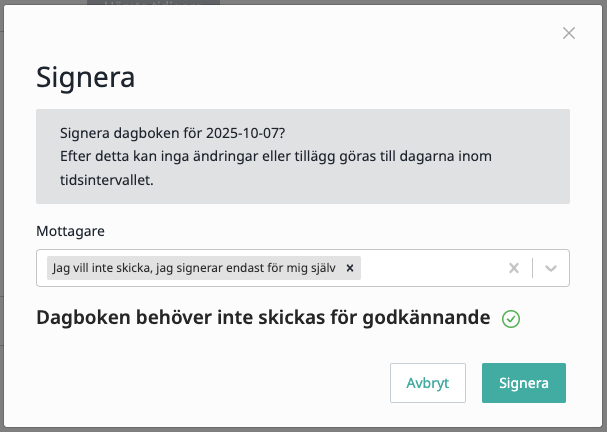
Task: Focus the empty area of Mottagare field
Action: tap(430, 268)
